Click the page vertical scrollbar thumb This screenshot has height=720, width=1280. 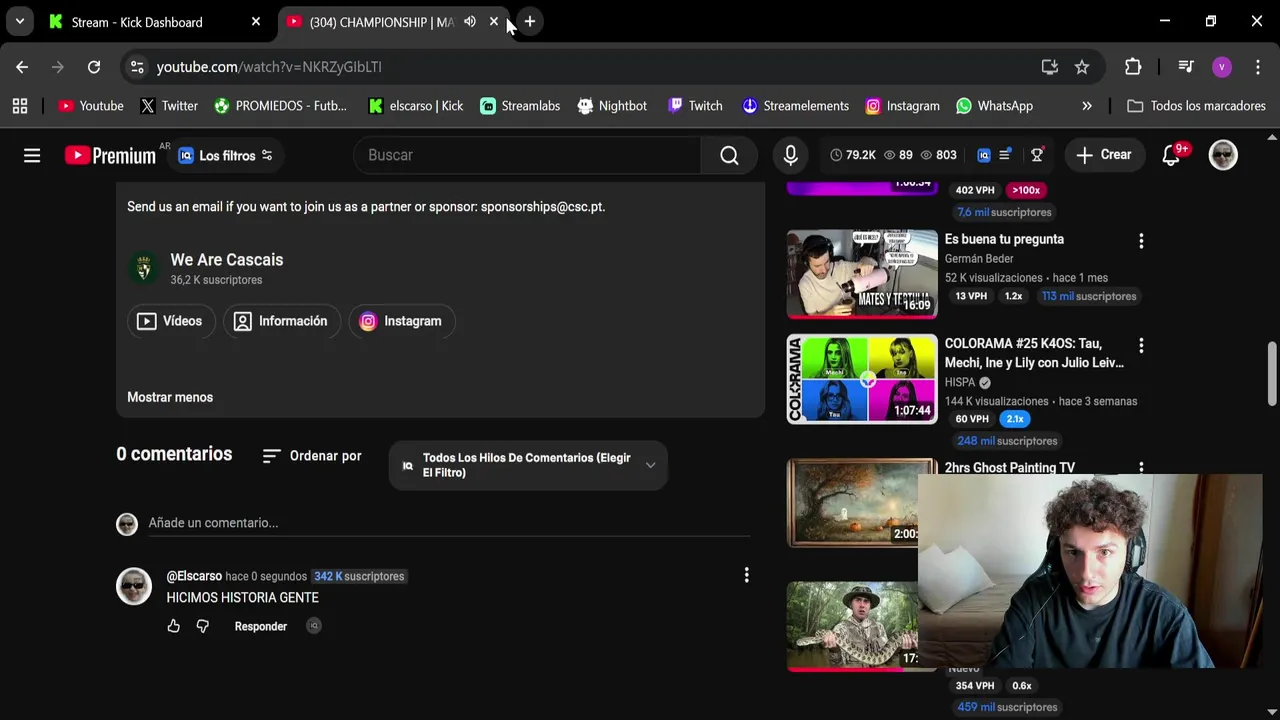1272,374
